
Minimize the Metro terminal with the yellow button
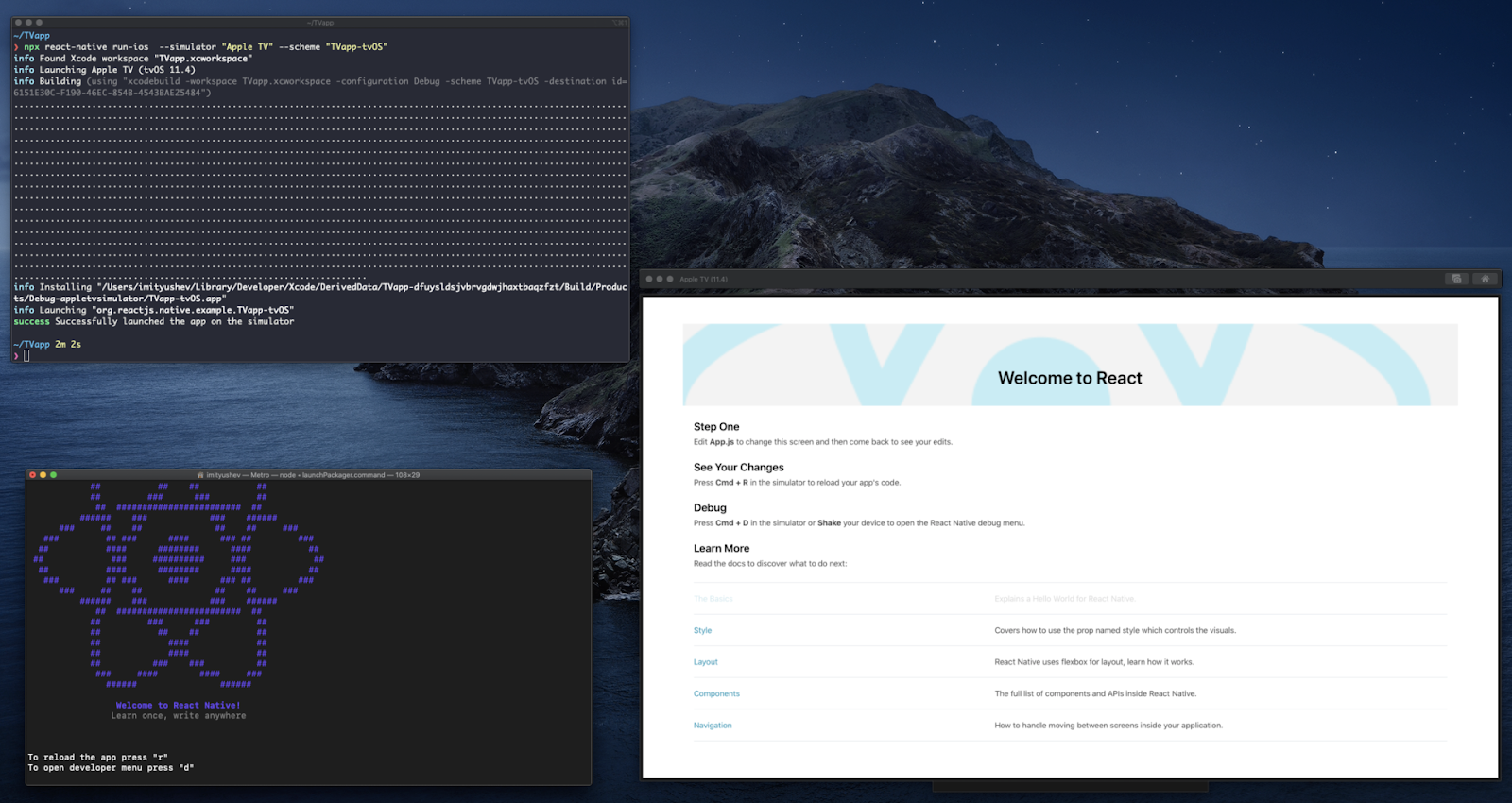pos(43,475)
